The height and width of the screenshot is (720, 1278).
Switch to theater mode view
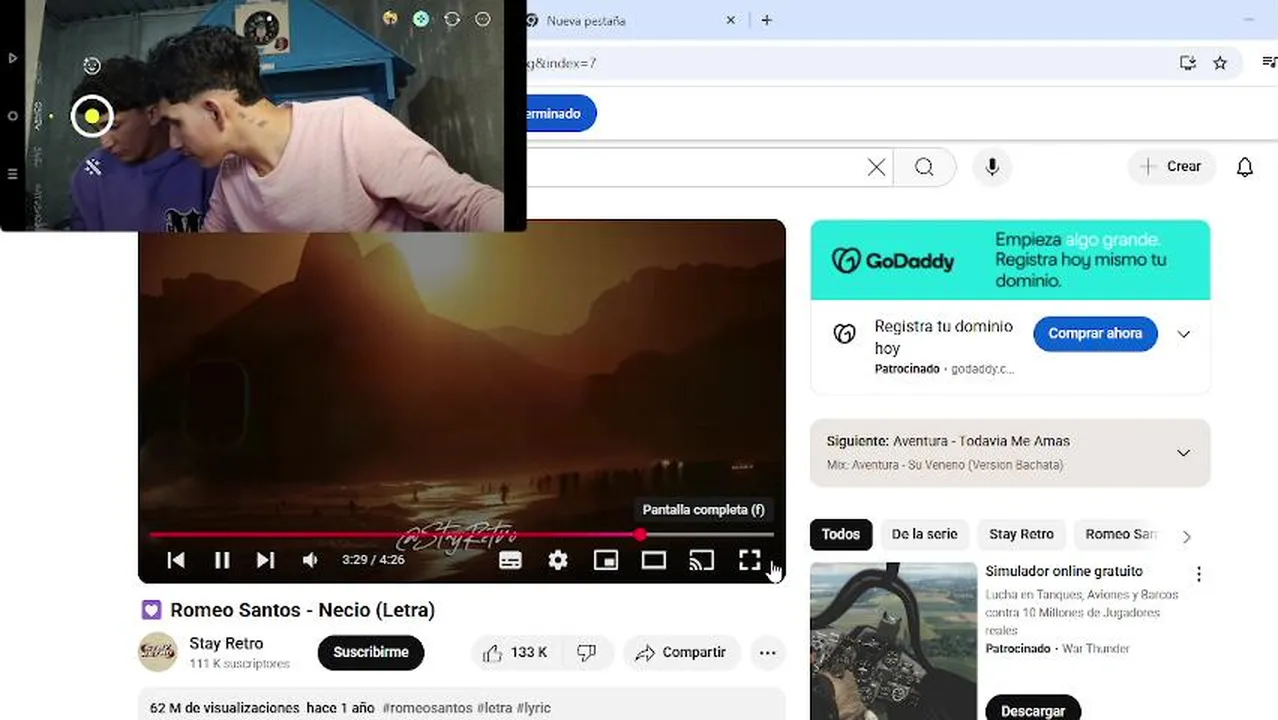click(654, 560)
